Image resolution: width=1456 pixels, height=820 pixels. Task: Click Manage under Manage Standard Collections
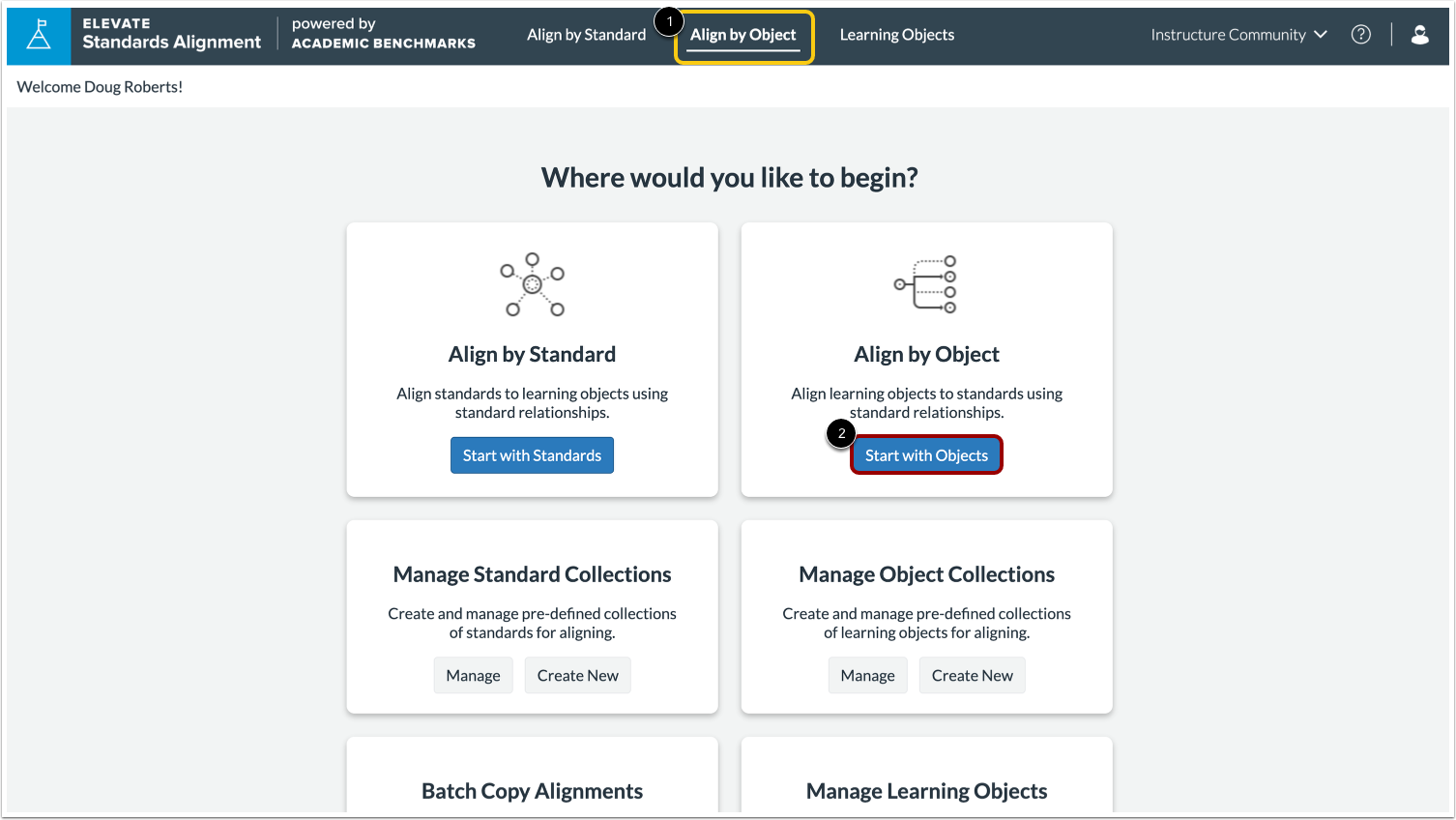[x=473, y=676]
